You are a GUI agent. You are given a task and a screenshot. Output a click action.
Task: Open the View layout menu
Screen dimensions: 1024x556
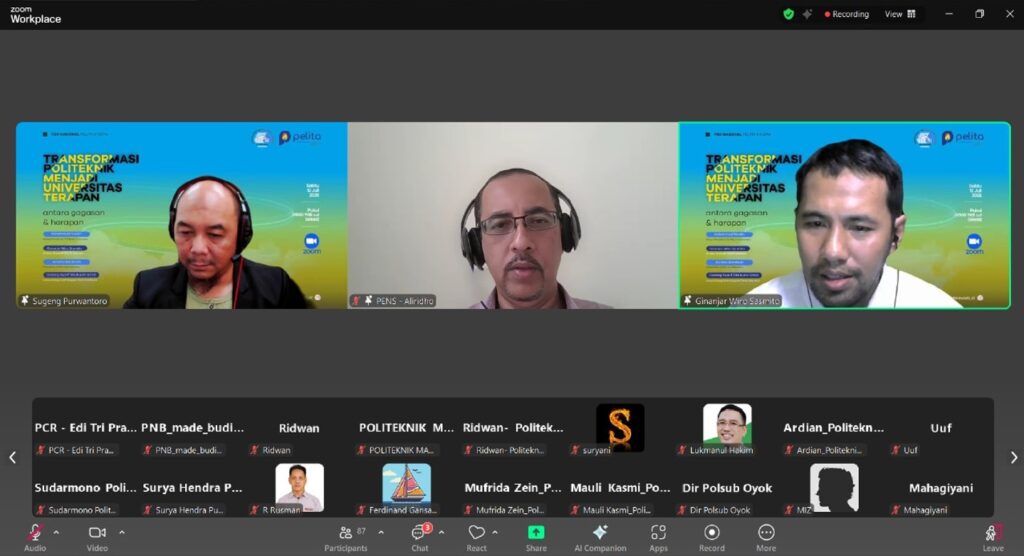click(x=900, y=14)
